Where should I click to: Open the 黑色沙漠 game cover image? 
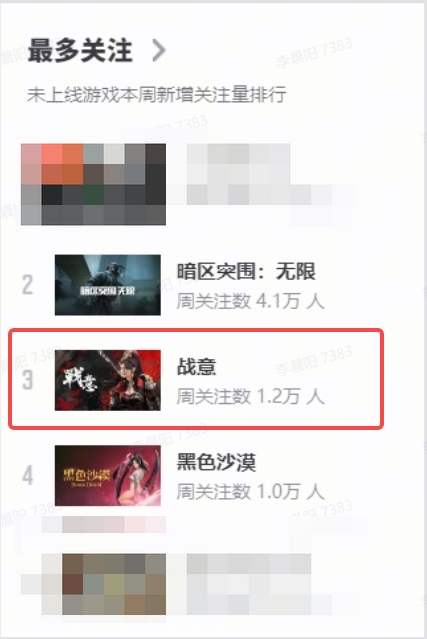[108, 476]
